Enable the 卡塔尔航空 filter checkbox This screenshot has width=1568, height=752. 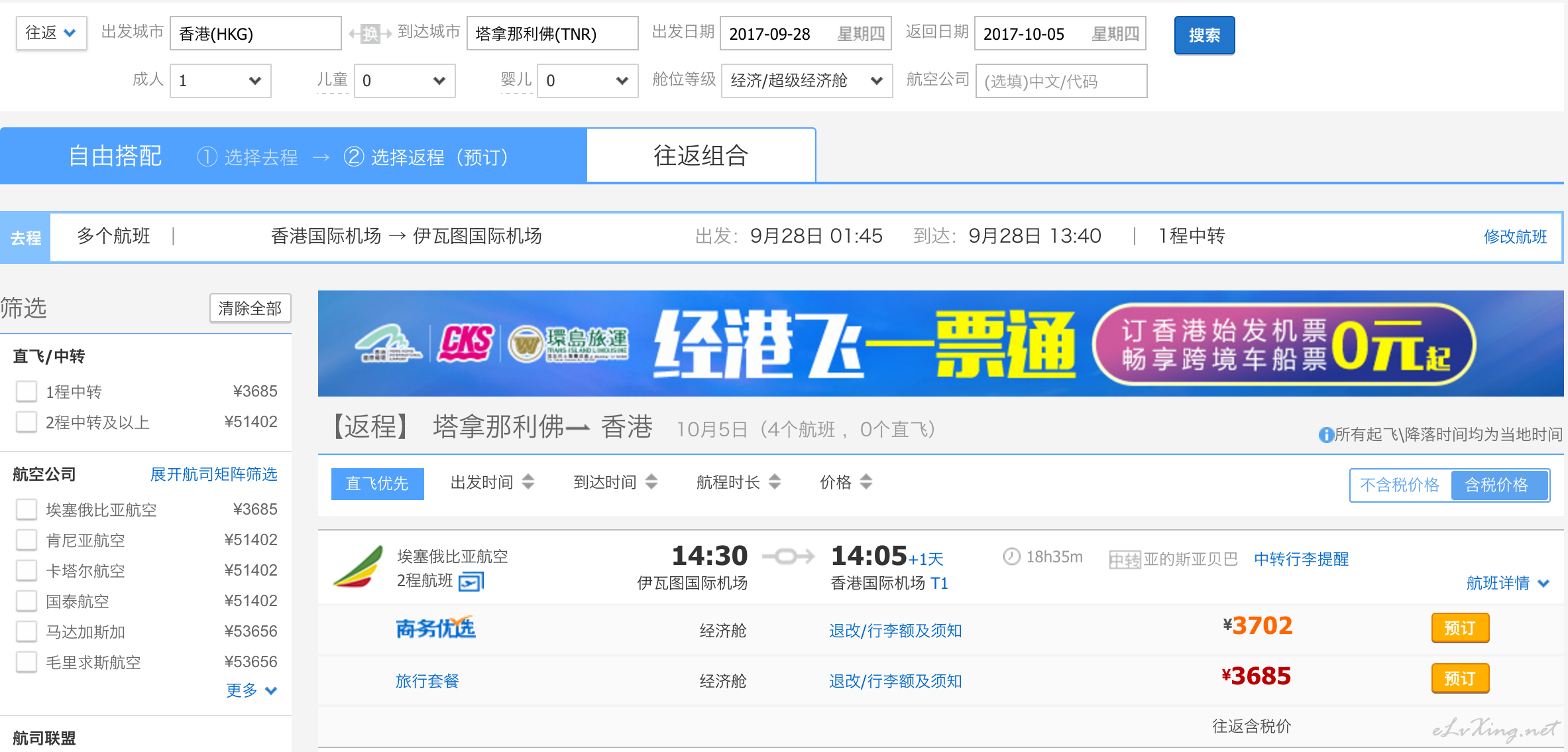click(27, 570)
